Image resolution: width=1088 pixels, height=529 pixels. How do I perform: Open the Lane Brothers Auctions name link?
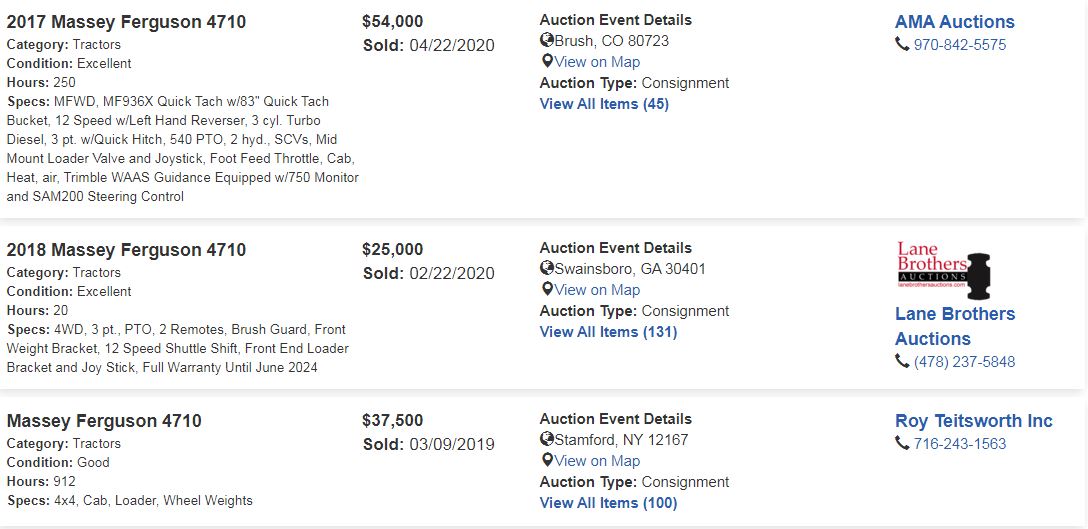(x=954, y=326)
